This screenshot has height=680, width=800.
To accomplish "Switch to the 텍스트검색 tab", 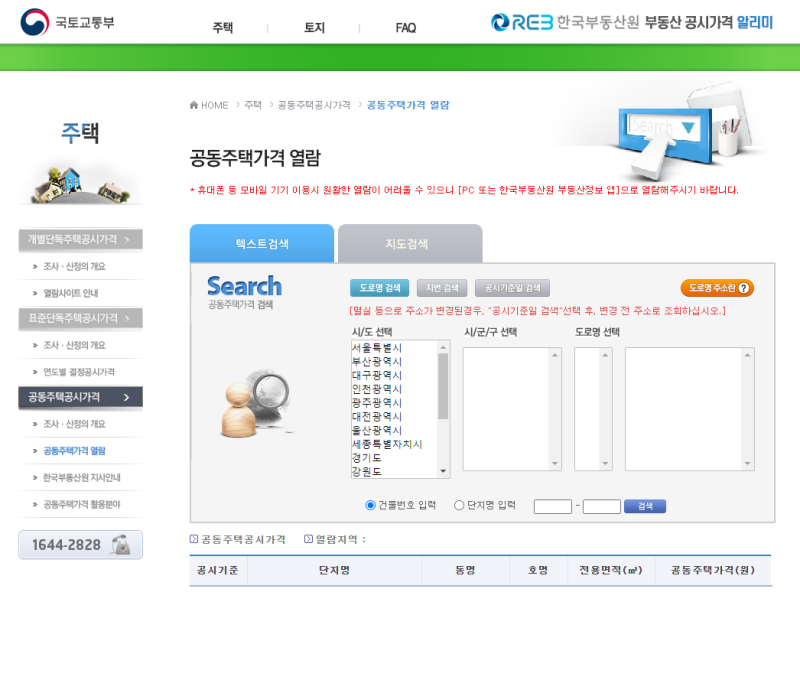I will [262, 243].
